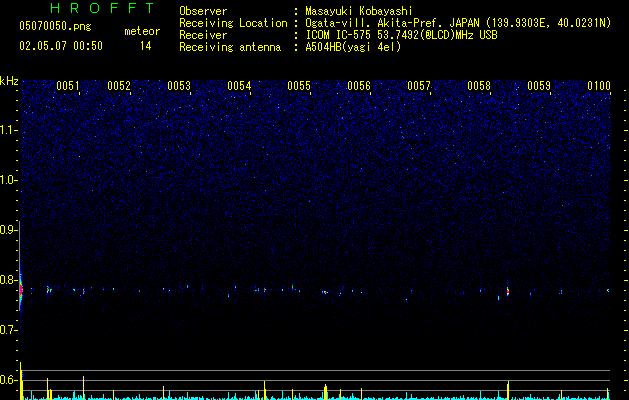The width and height of the screenshot is (629, 400).
Task: Click the 1.0 kHz axis label
Action: point(8,180)
